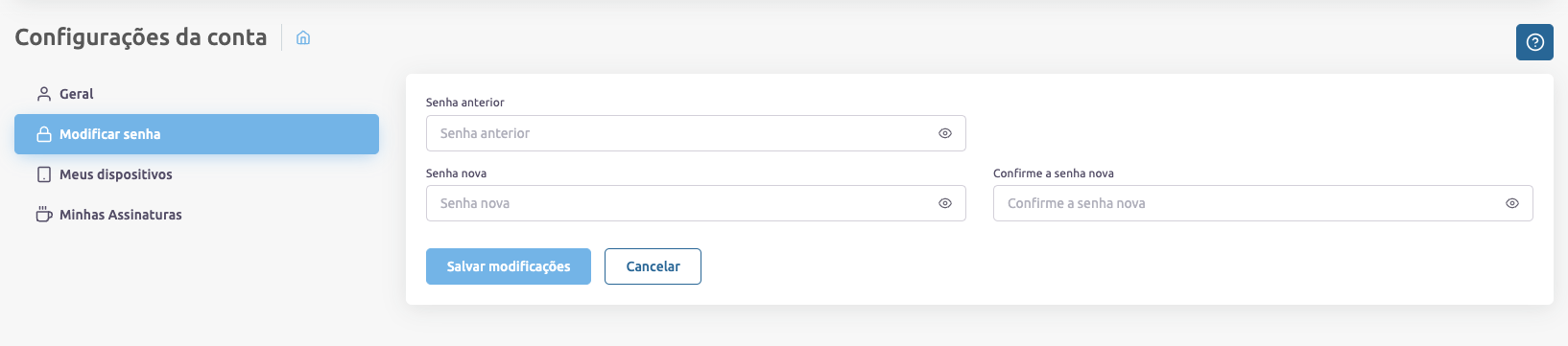Image resolution: width=1568 pixels, height=346 pixels.
Task: Show the Senha anterior password
Action: click(x=945, y=133)
